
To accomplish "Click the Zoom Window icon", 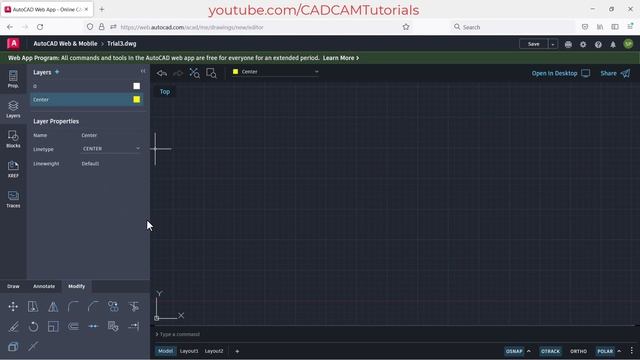I will click(x=211, y=73).
